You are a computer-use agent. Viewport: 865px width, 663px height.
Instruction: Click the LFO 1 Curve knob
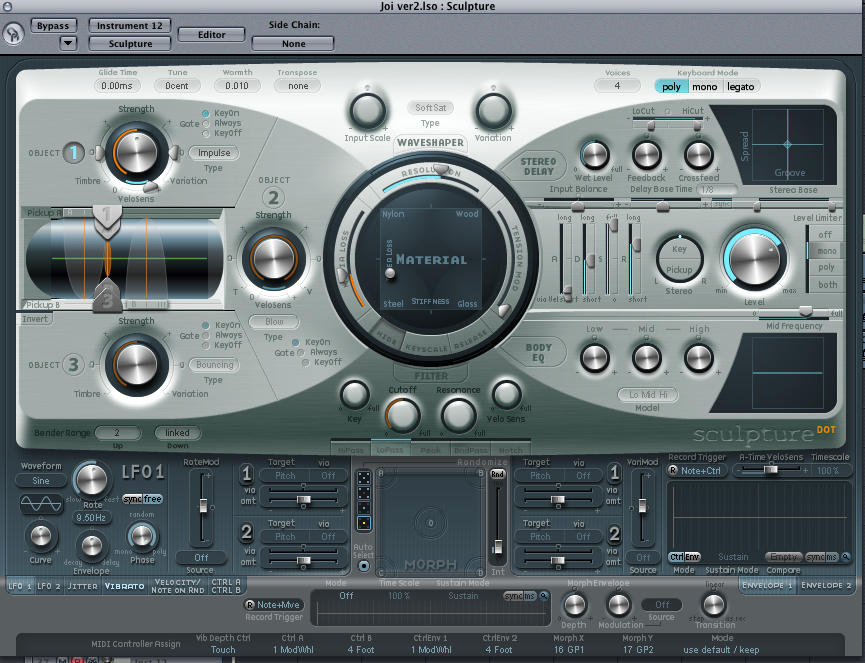pyautogui.click(x=40, y=536)
